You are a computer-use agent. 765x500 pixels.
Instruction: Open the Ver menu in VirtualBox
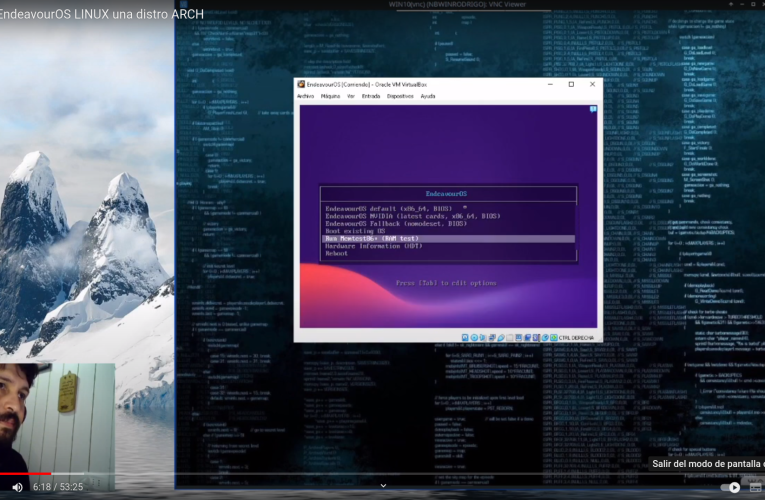click(x=351, y=96)
